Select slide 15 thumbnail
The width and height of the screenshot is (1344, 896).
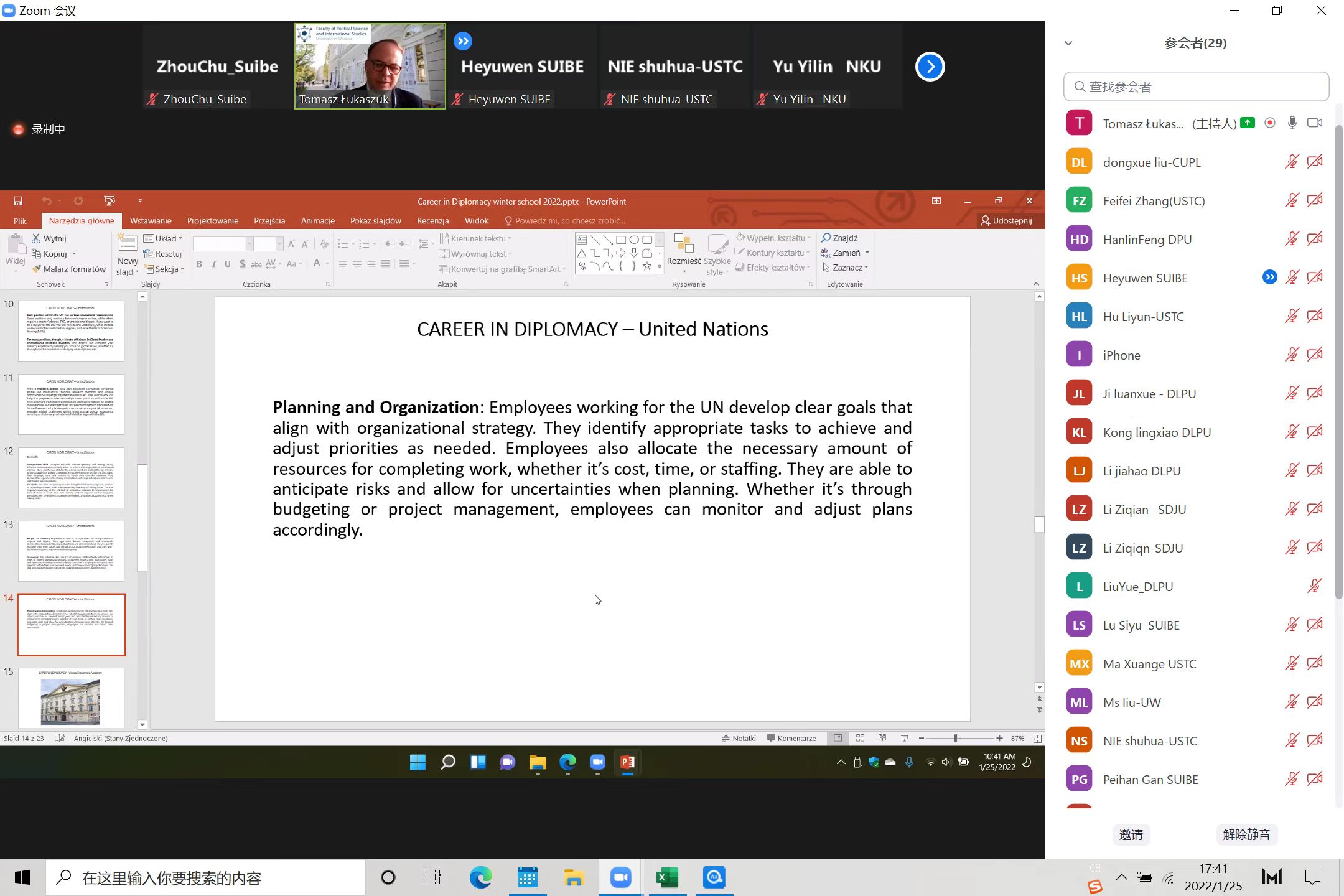click(x=71, y=697)
